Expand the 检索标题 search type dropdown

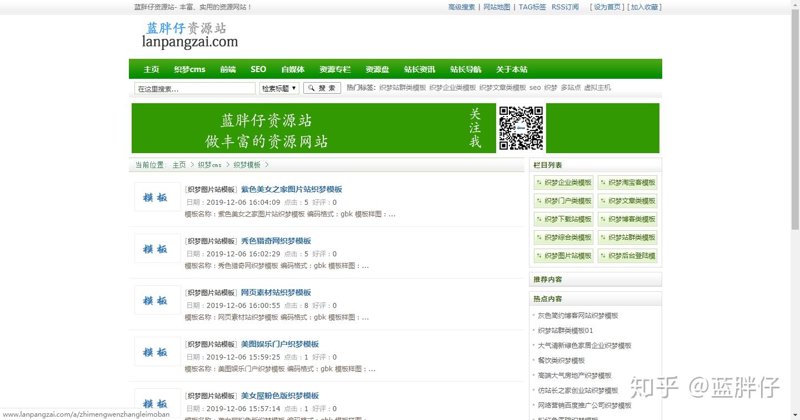tap(279, 88)
